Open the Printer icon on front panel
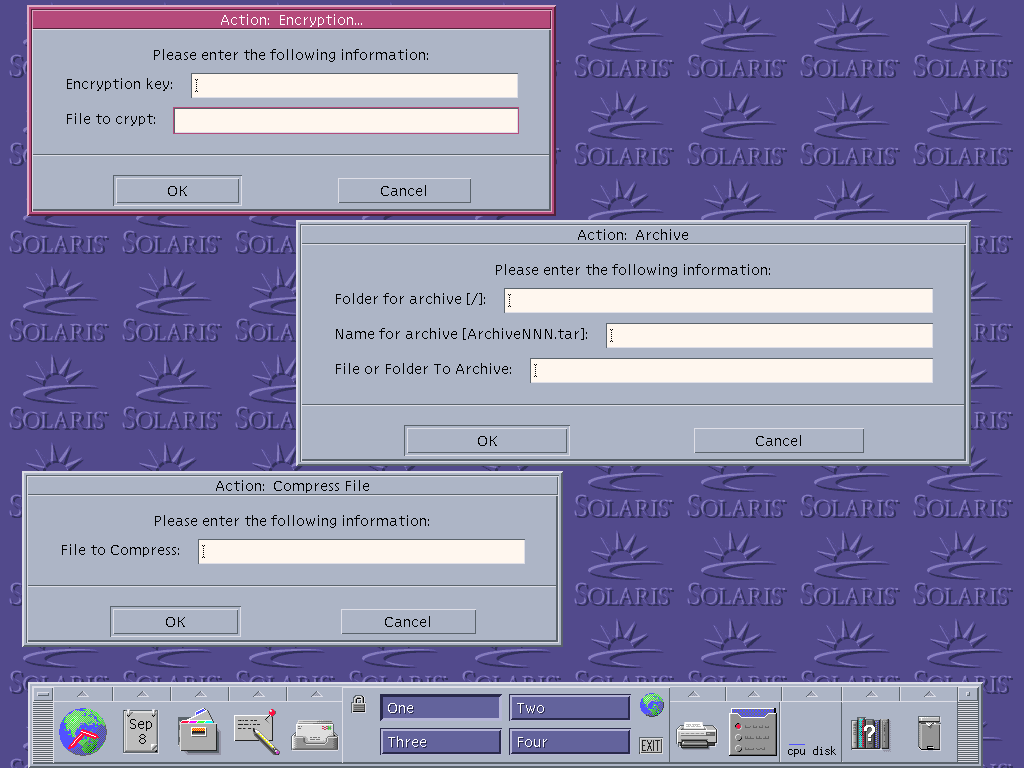This screenshot has width=1024, height=768. pyautogui.click(x=696, y=734)
